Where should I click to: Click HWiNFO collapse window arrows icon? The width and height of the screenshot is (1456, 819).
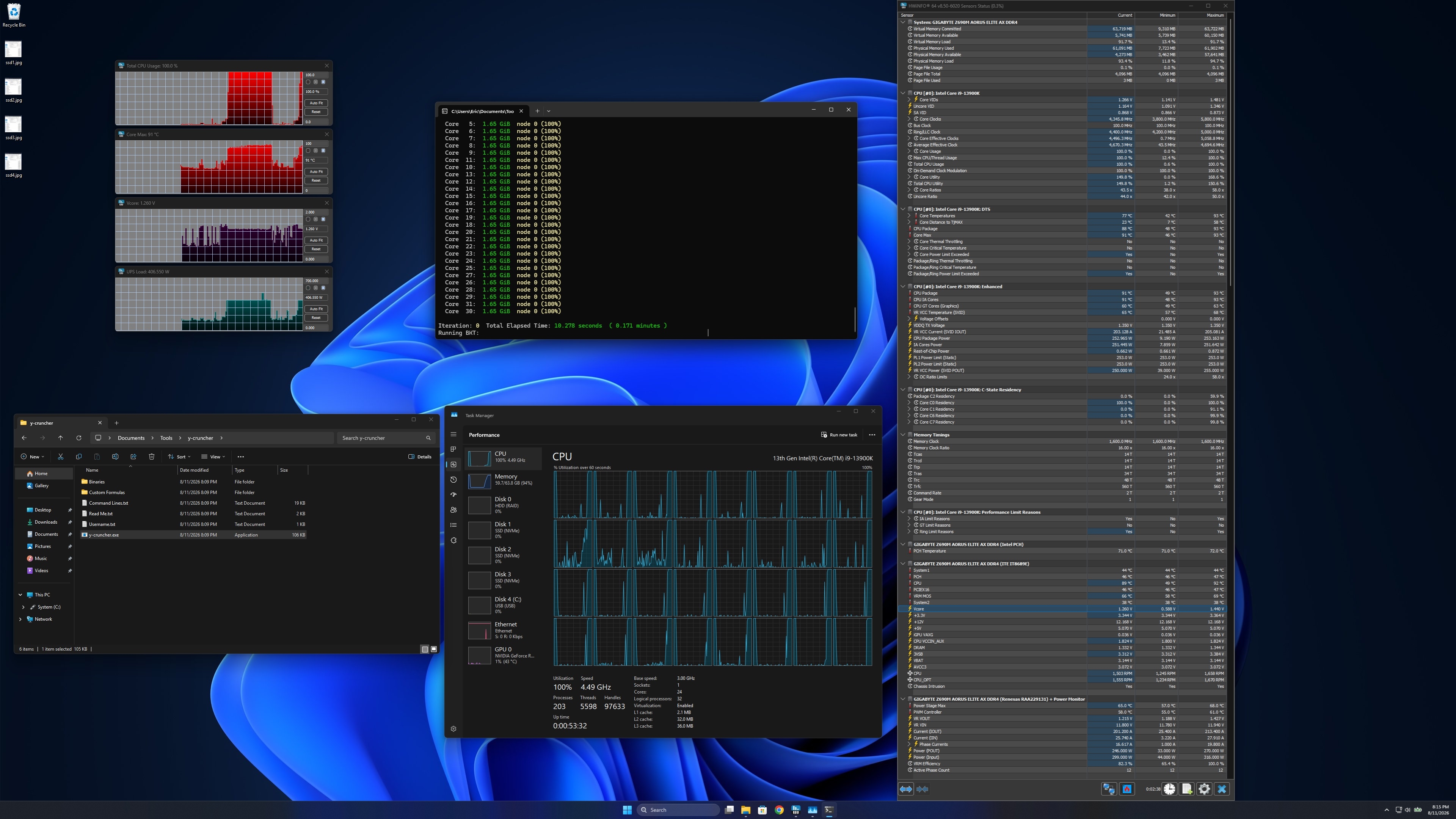[923, 789]
